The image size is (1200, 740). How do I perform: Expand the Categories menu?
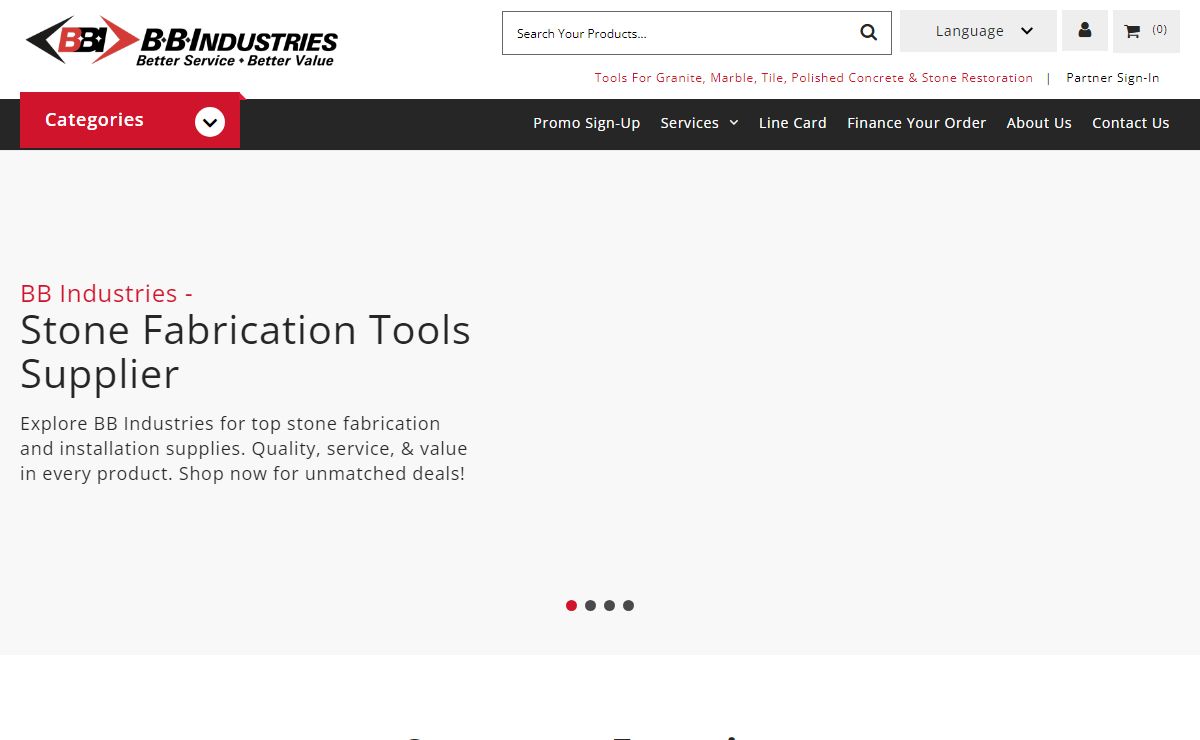pos(130,121)
